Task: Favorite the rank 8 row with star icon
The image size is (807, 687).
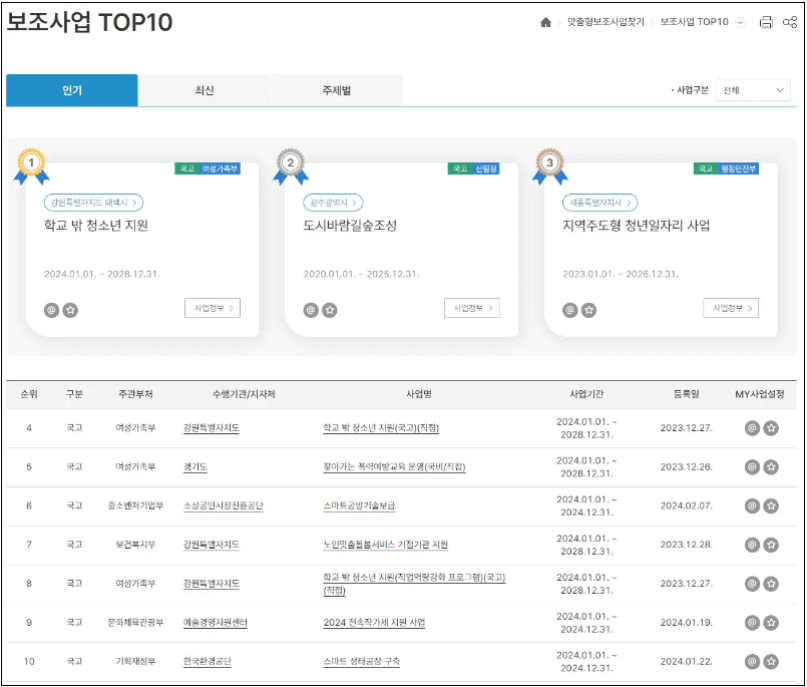Action: click(x=771, y=584)
